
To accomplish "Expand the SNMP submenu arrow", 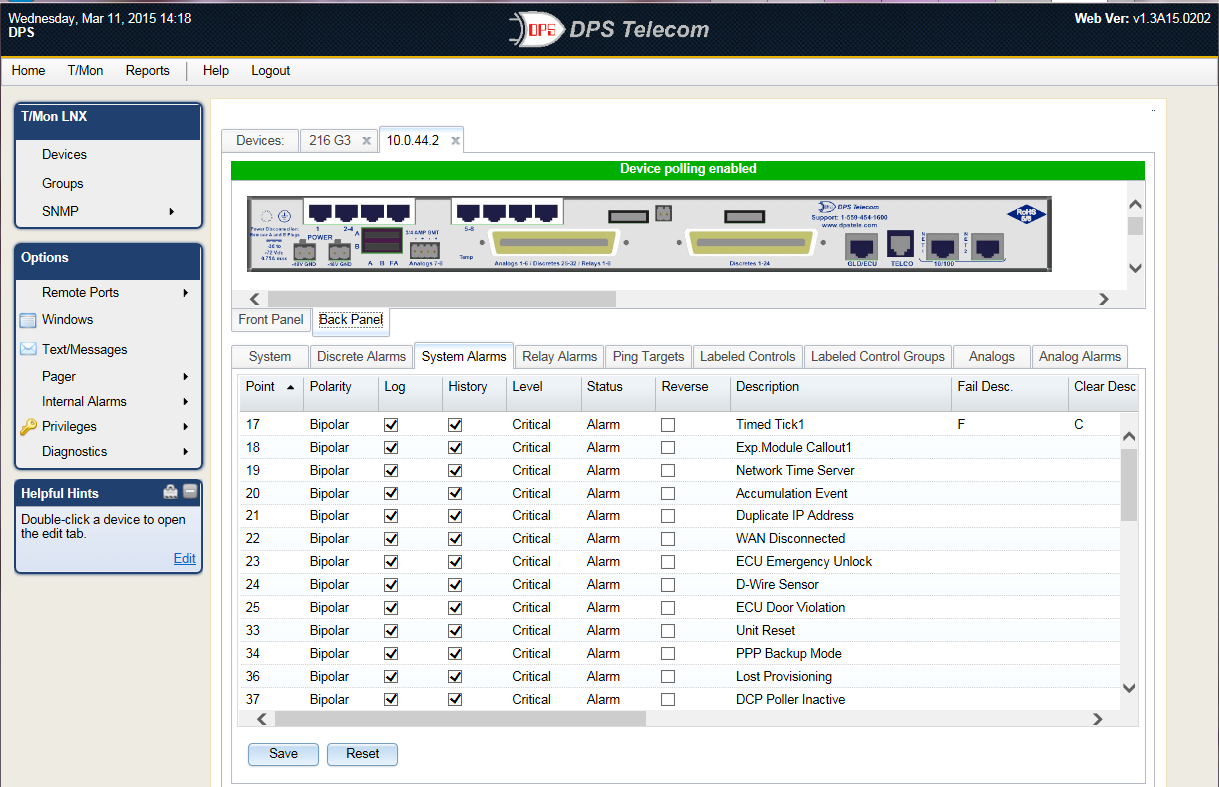I will coord(172,212).
